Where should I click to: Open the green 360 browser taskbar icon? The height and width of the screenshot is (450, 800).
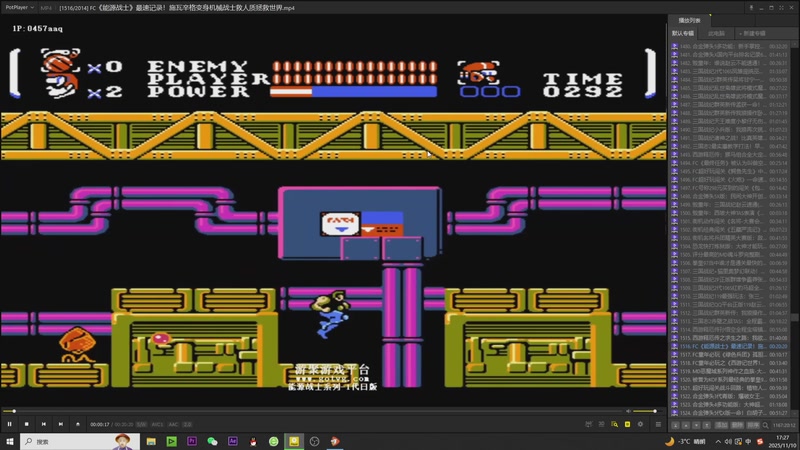pyautogui.click(x=273, y=441)
